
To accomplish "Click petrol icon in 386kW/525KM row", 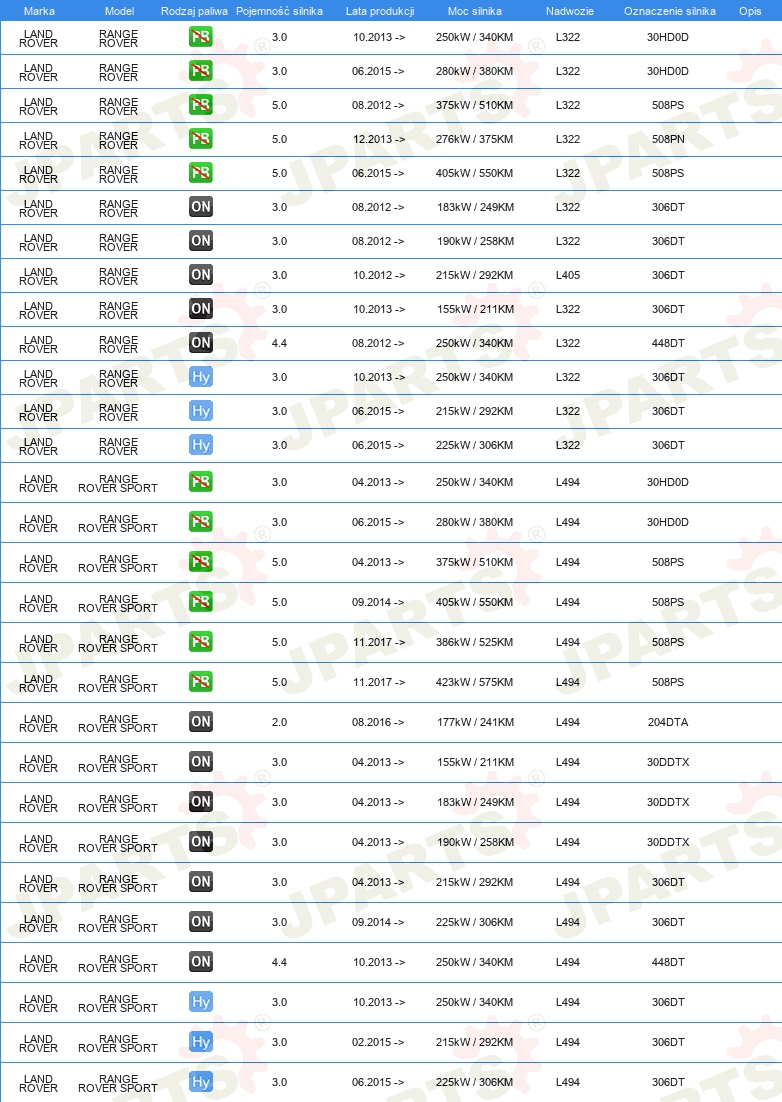I will (x=201, y=642).
